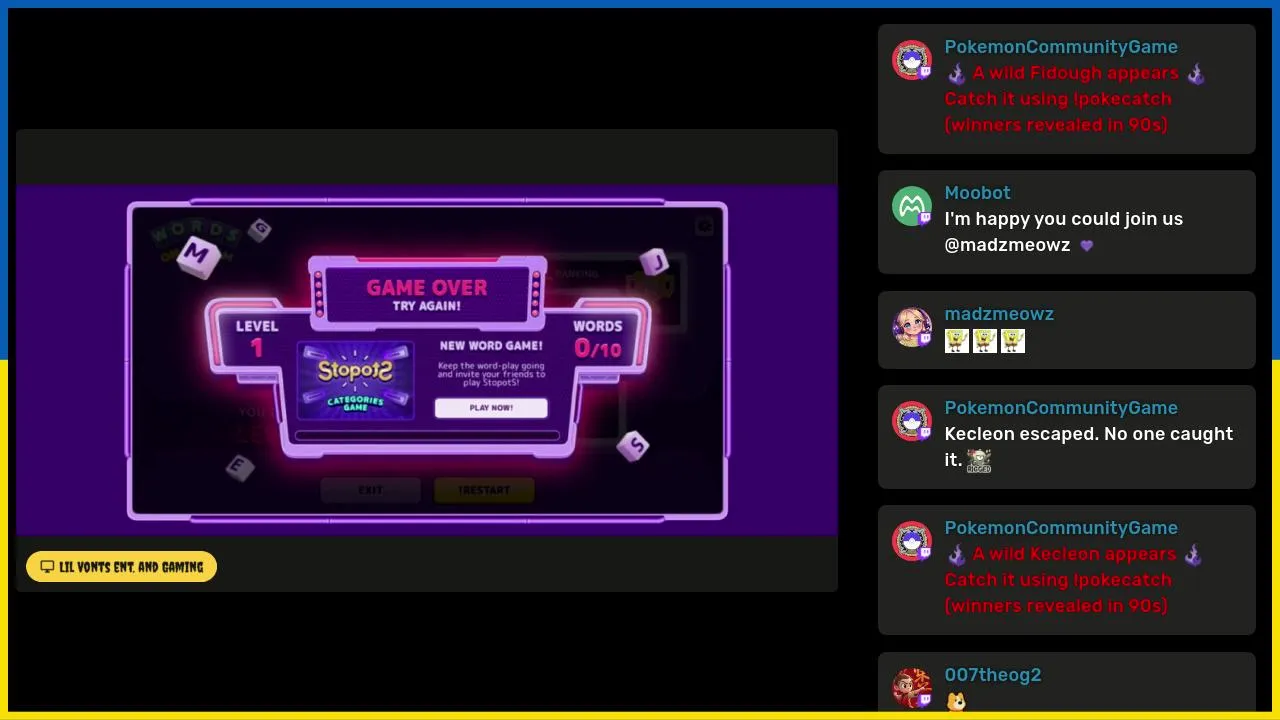This screenshot has width=1280, height=720.
Task: Click the PokemonCommunityGame username above Fidough message
Action: pos(1061,47)
